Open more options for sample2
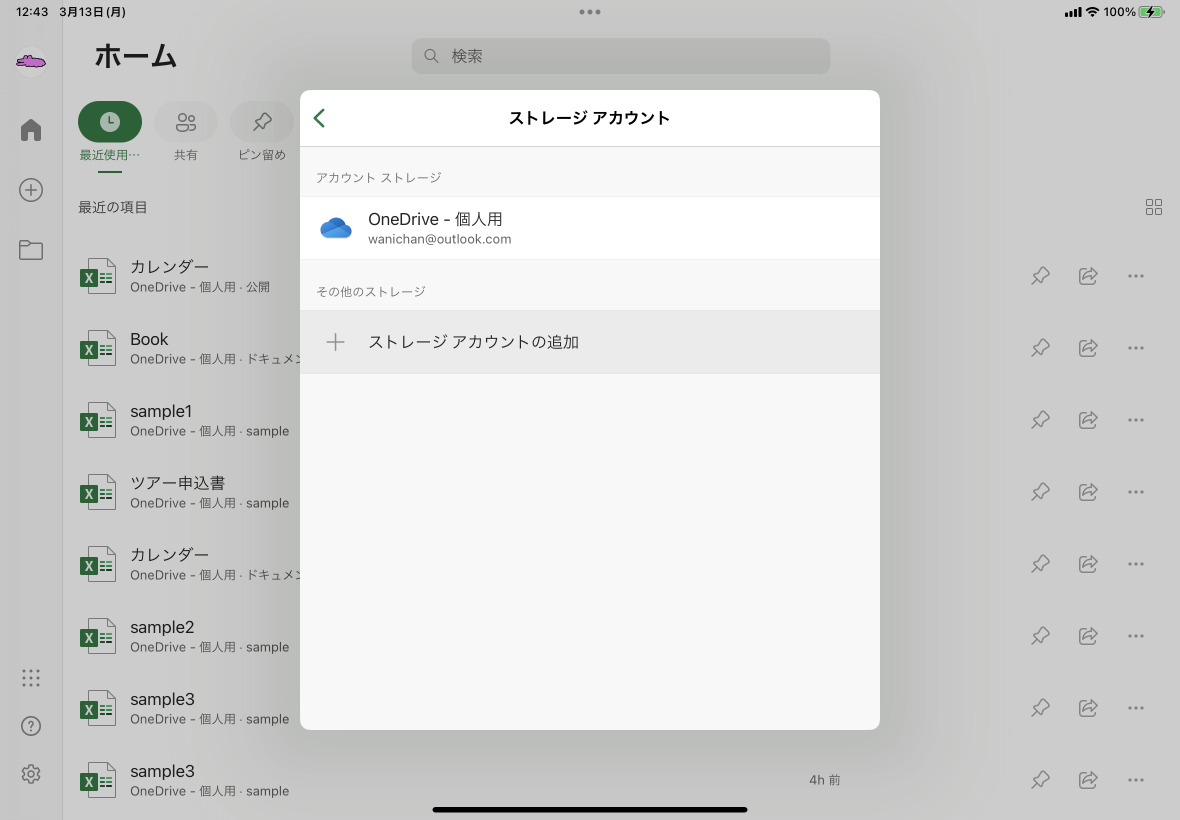The image size is (1180, 820). point(1136,635)
